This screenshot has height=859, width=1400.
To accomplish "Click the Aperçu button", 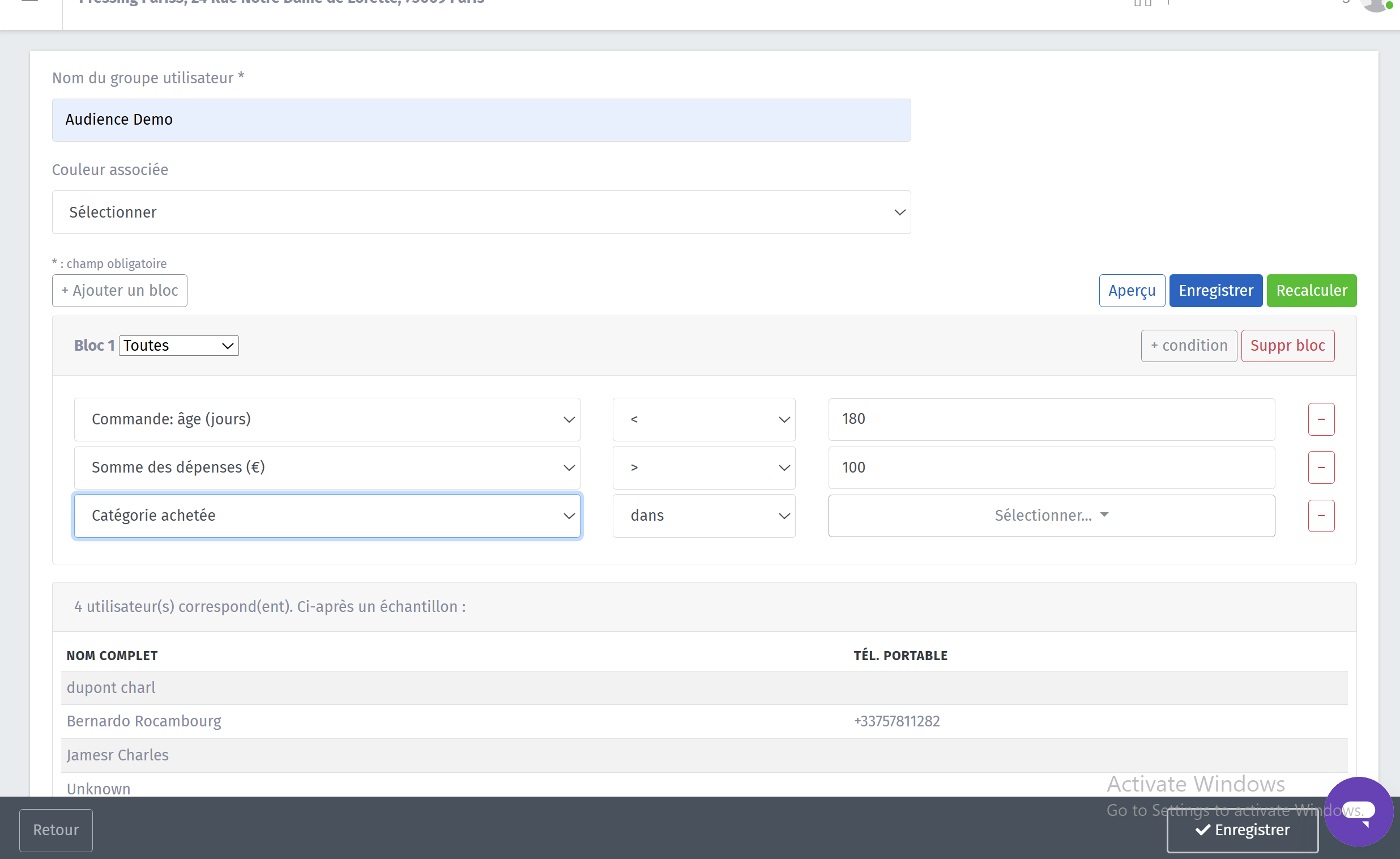I will click(x=1131, y=291).
